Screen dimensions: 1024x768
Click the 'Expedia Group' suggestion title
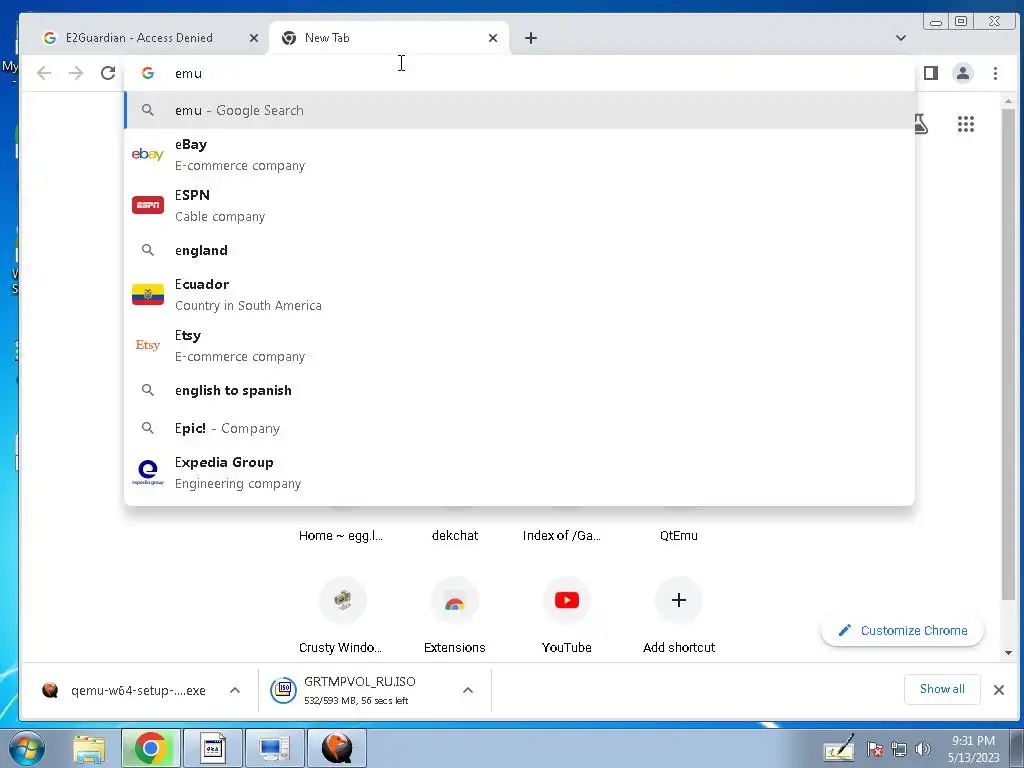224,462
